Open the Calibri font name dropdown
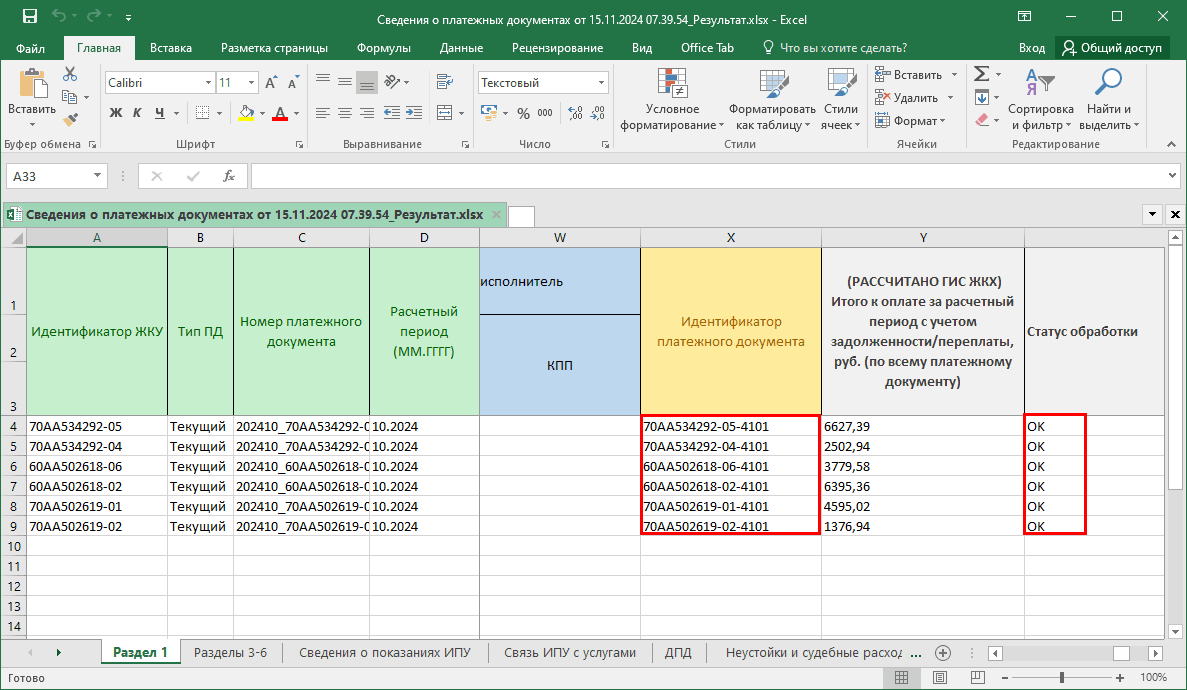Screen dimensions: 1187x690 (208, 83)
